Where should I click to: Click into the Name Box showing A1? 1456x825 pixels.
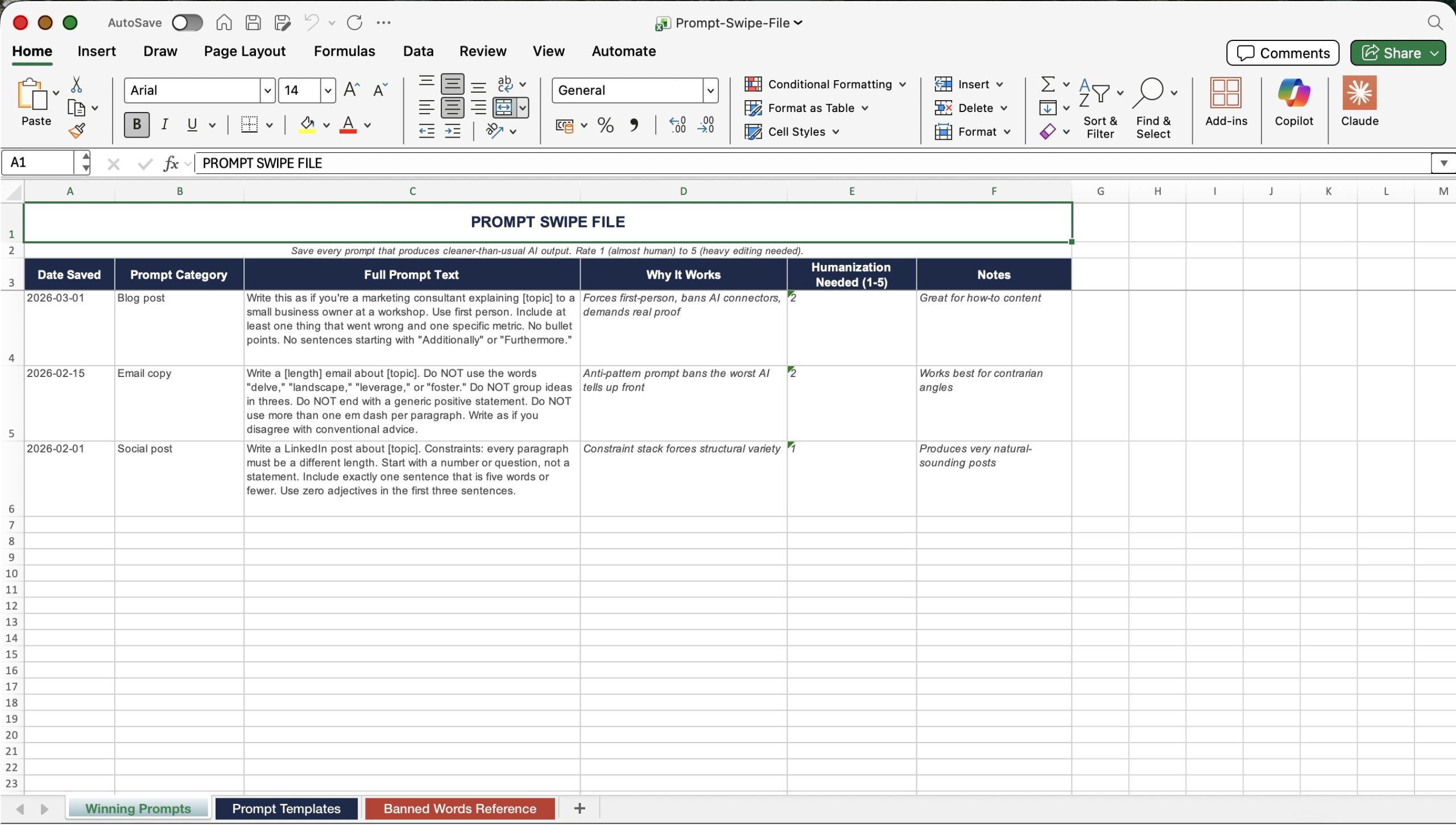point(40,163)
